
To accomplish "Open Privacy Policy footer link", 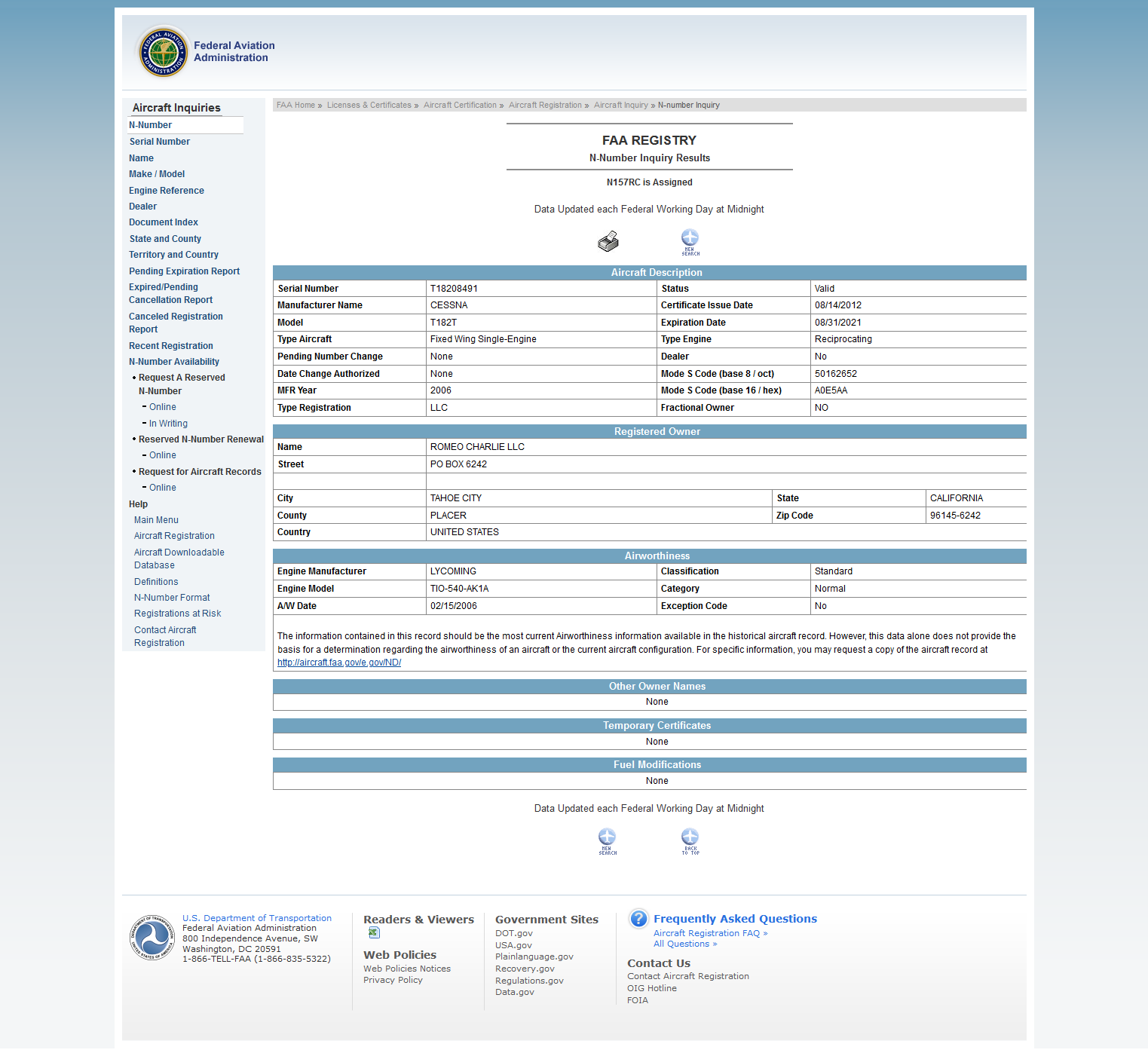I will click(x=393, y=980).
